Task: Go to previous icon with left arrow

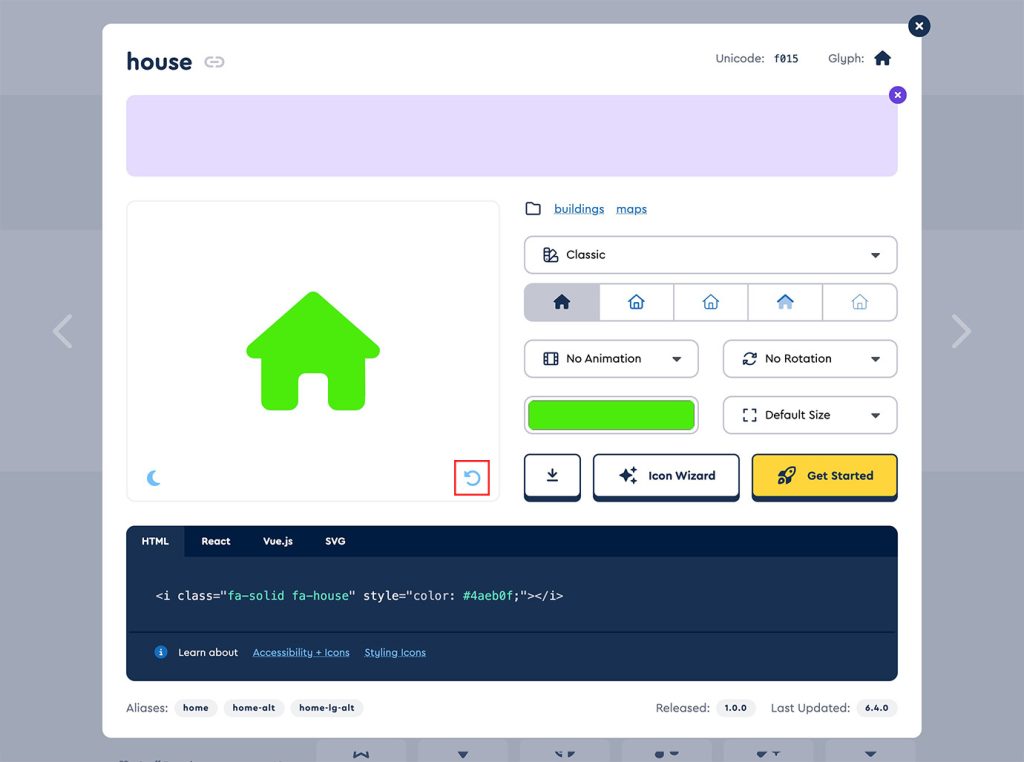Action: [62, 331]
